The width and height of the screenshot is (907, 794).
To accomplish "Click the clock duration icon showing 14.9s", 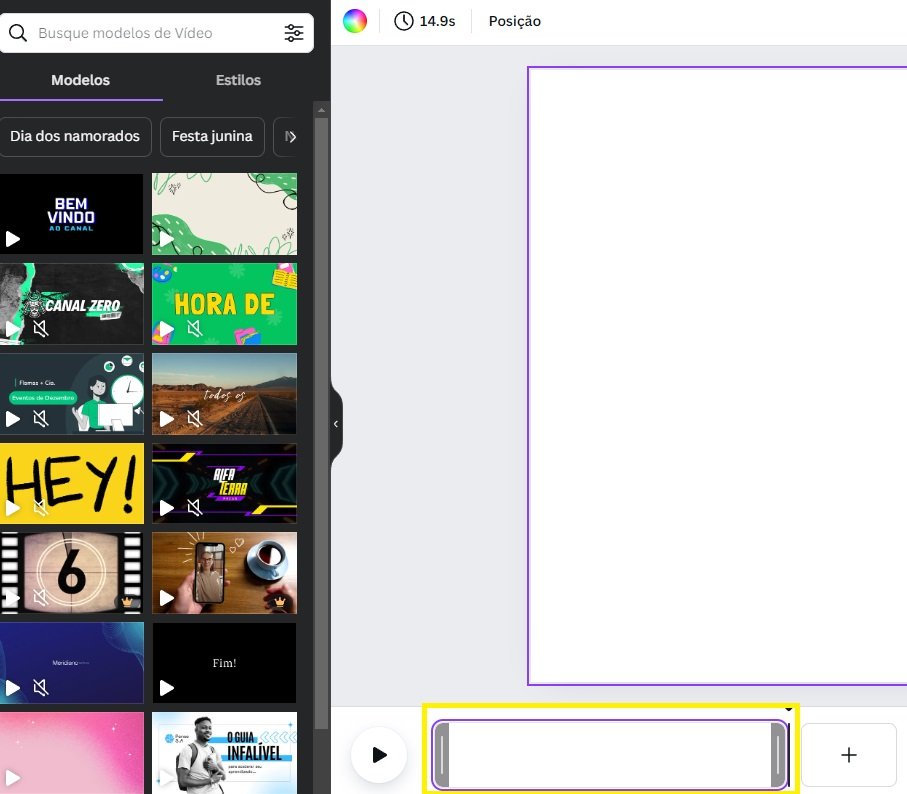I will tap(403, 20).
